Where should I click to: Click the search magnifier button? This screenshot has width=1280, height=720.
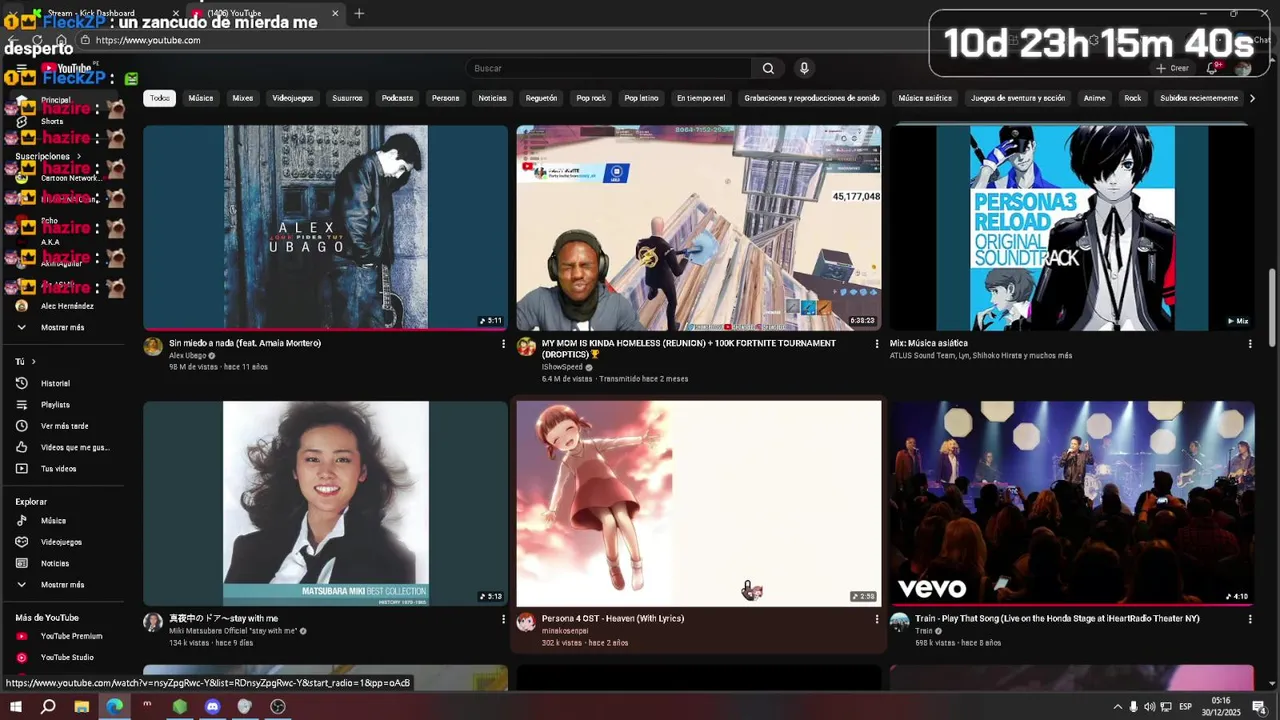768,68
